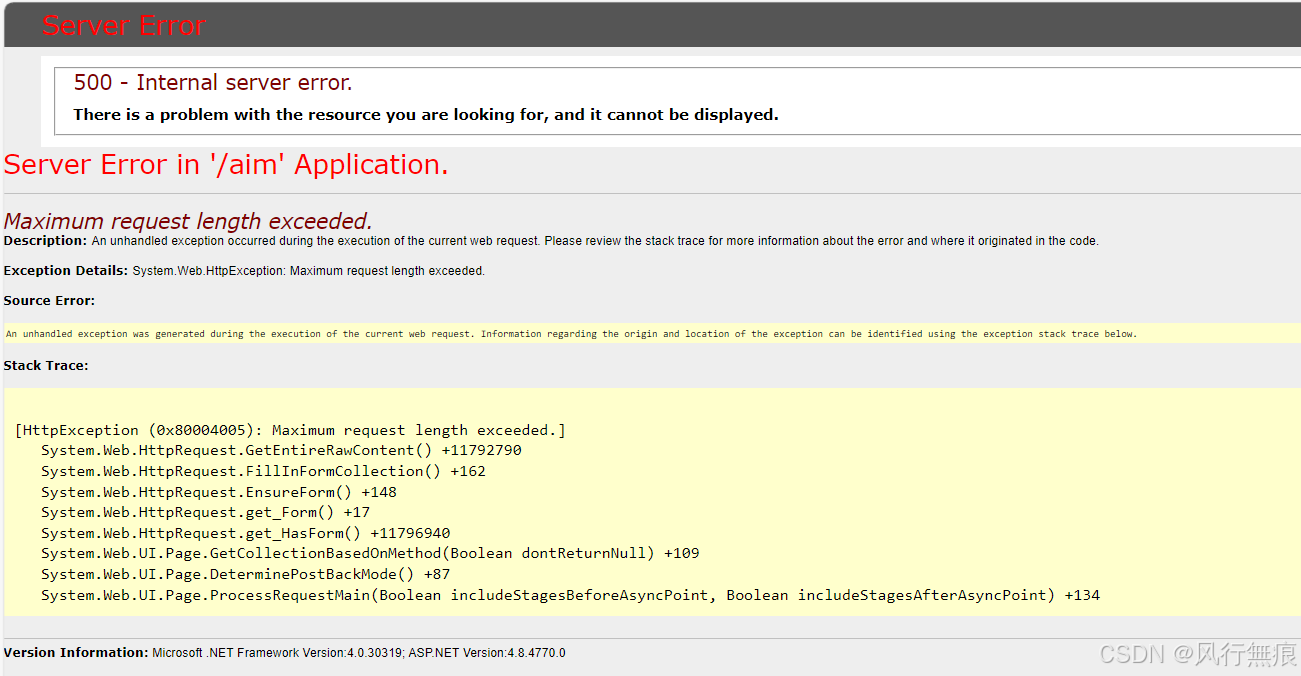Click the 'Exception Details:' label
This screenshot has width=1301, height=676.
[x=65, y=271]
